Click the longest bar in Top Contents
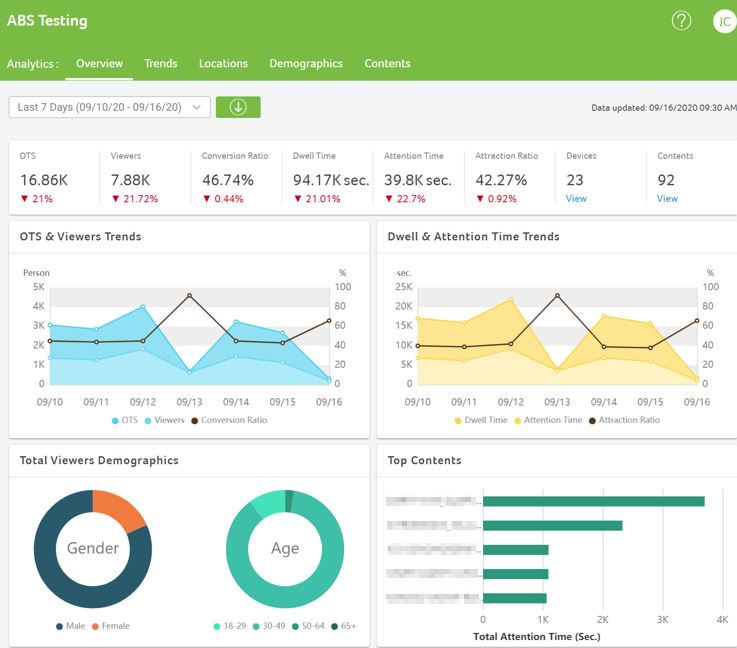Image resolution: width=737 pixels, height=648 pixels. [594, 501]
